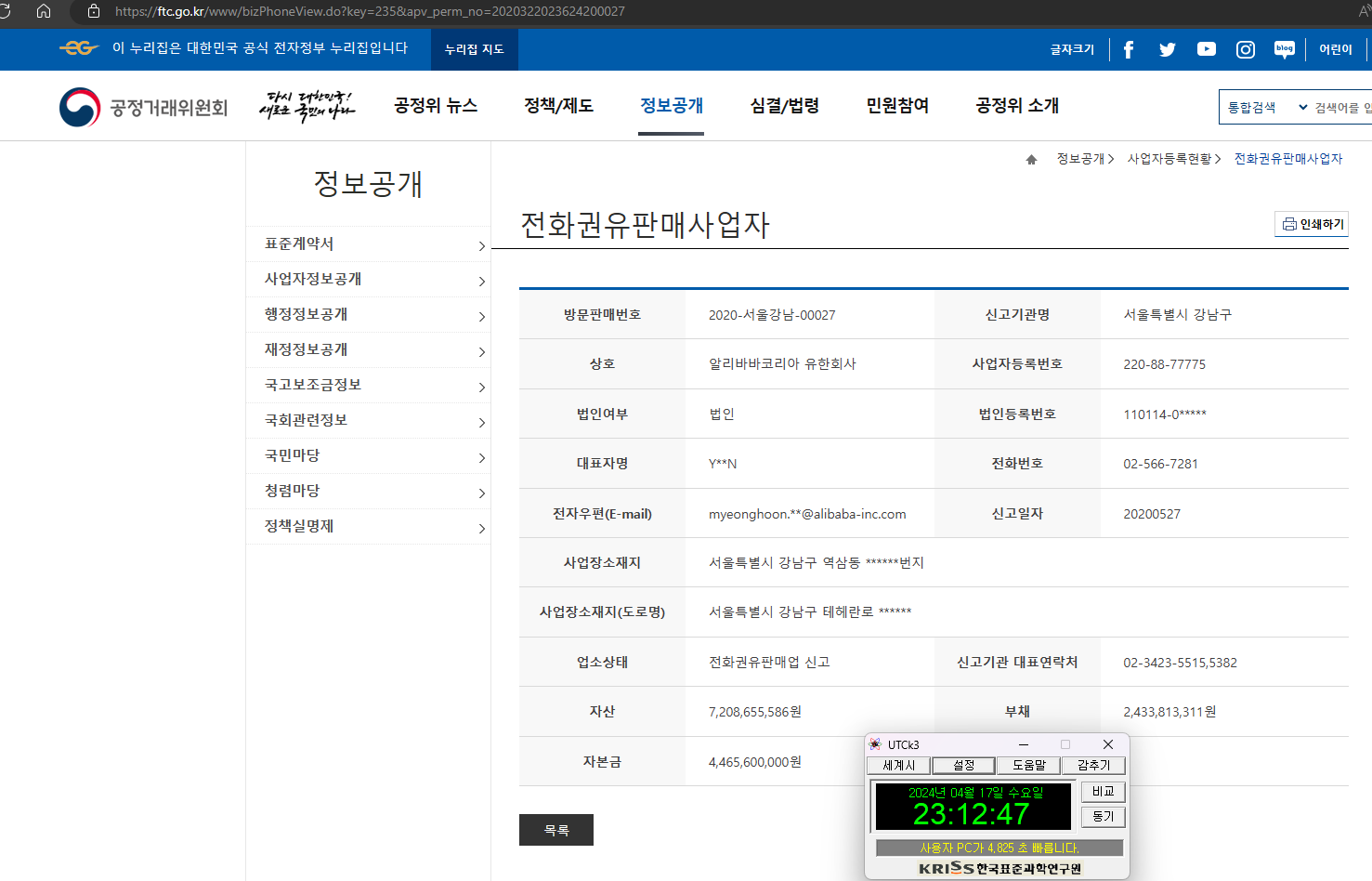Expand 국민마당 sidebar item

369,456
